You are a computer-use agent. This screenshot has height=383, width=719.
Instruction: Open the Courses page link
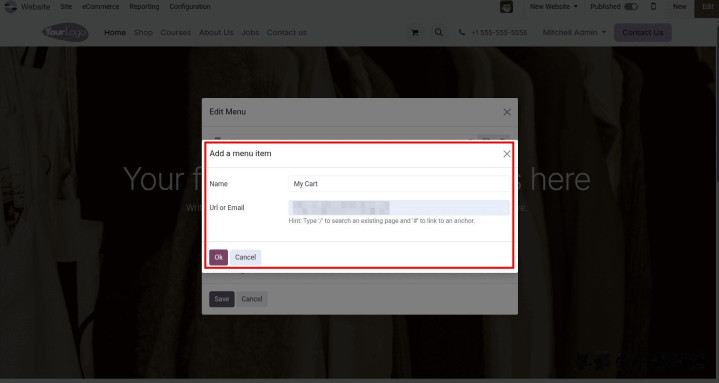click(x=176, y=33)
